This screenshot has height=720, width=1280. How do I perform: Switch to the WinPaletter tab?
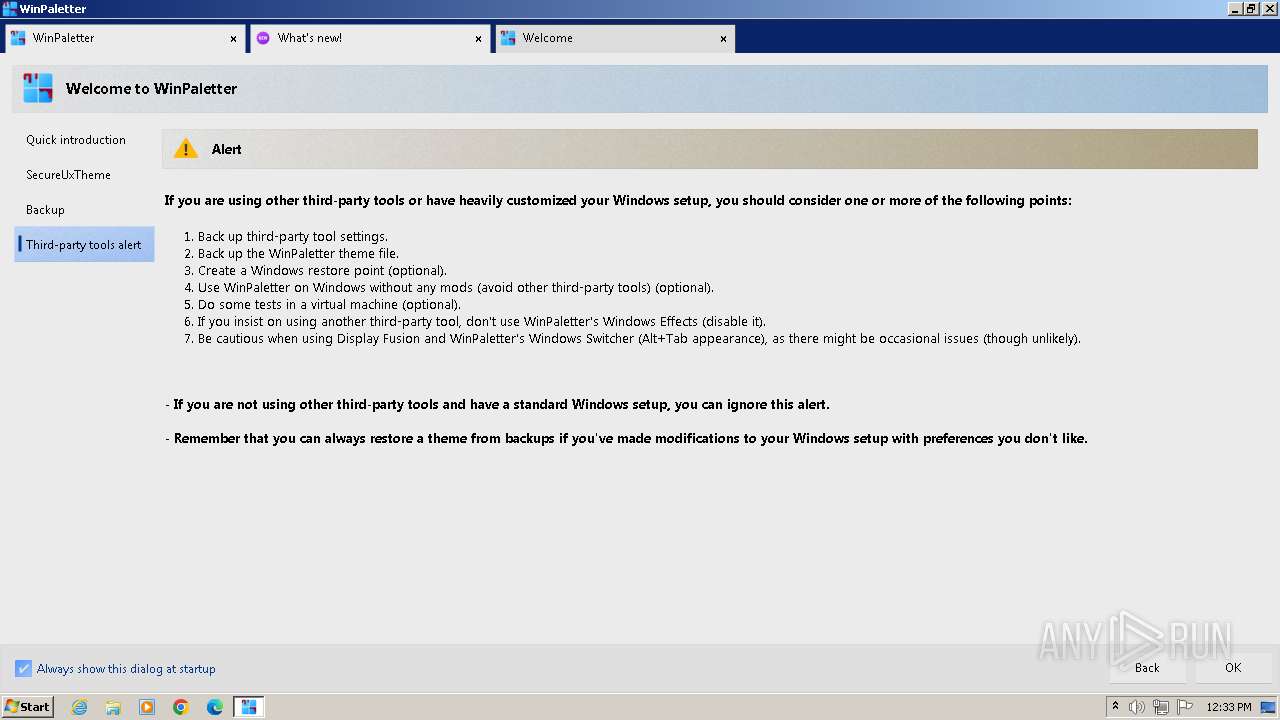(x=124, y=38)
